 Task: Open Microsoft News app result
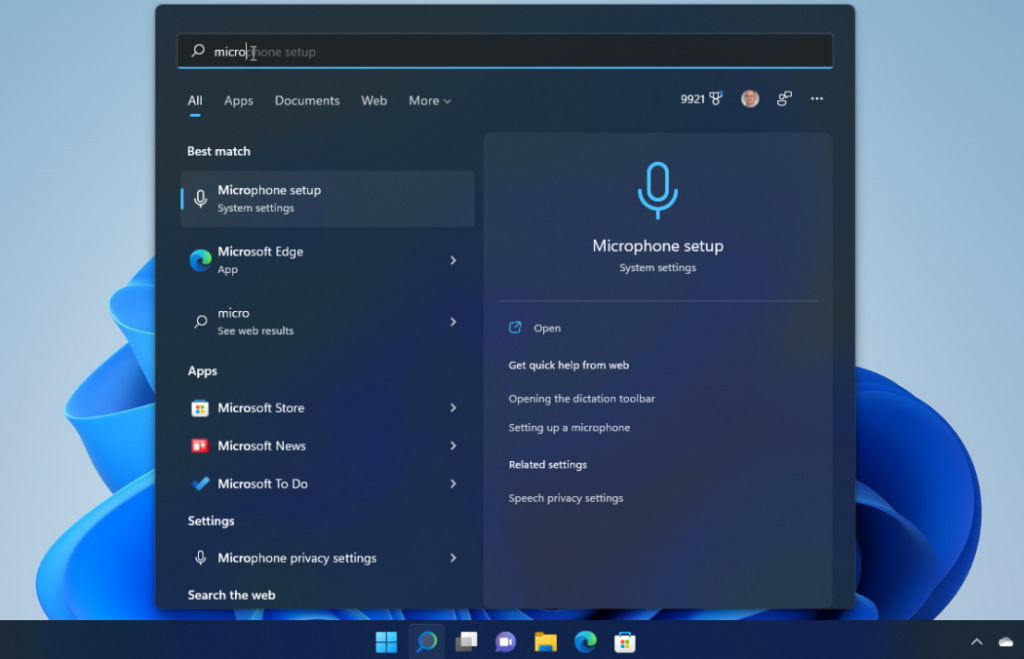click(261, 446)
